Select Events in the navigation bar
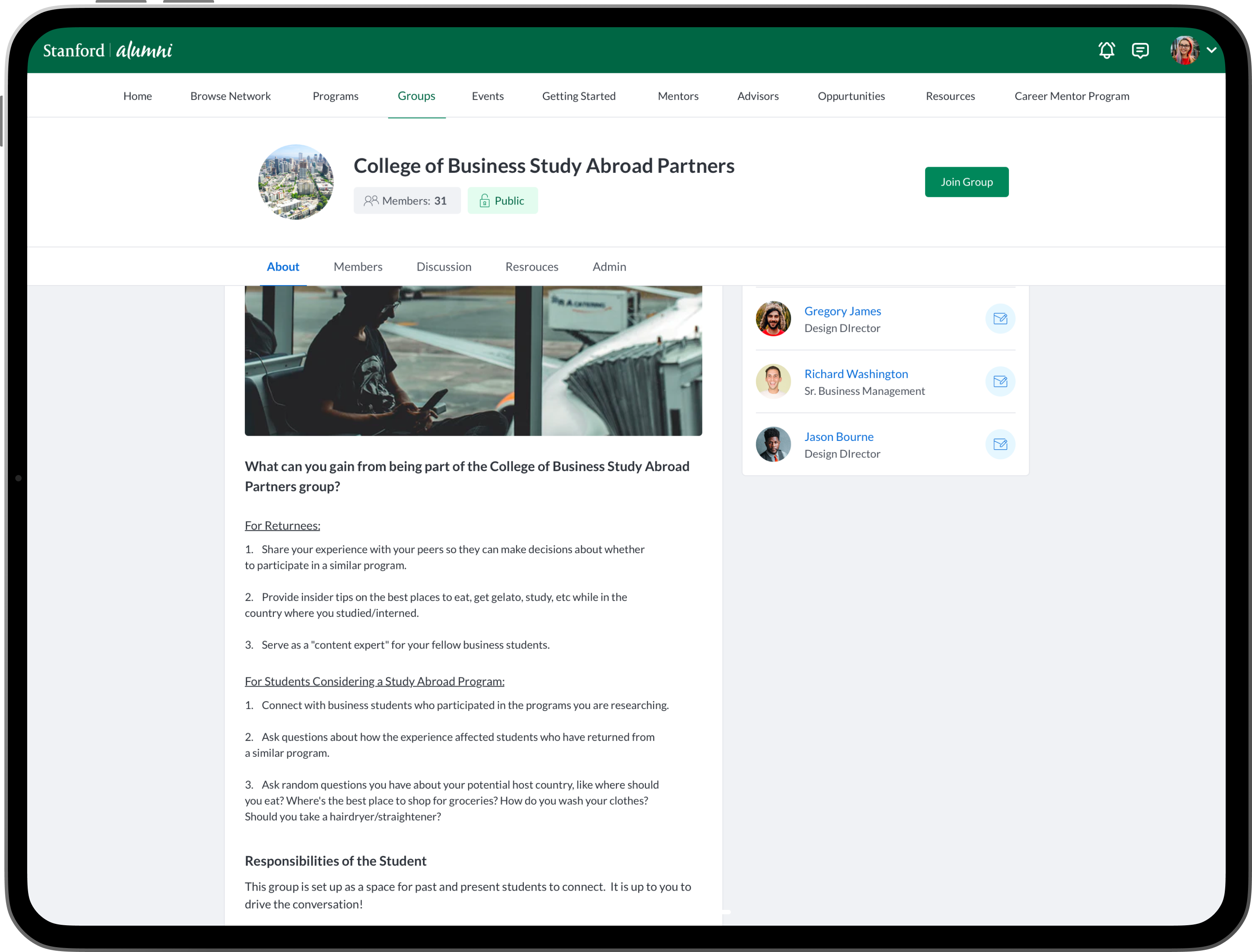 click(487, 96)
